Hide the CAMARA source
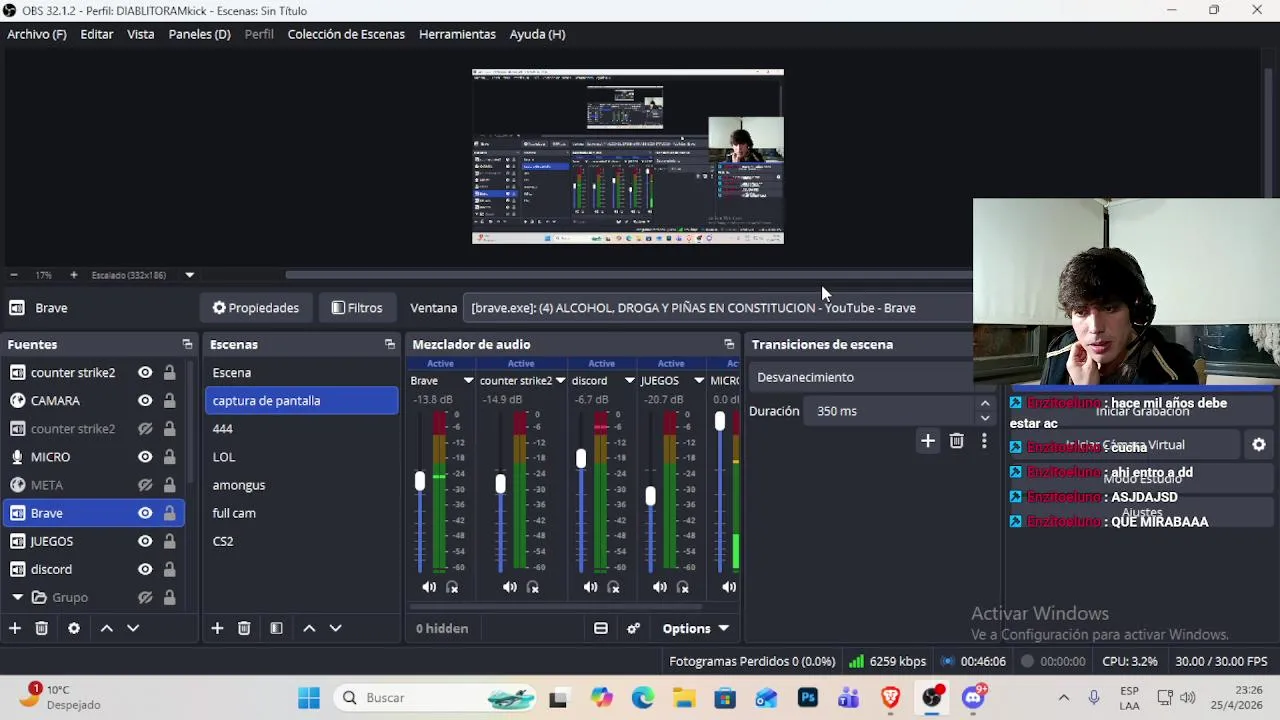Viewport: 1280px width, 720px height. click(145, 400)
